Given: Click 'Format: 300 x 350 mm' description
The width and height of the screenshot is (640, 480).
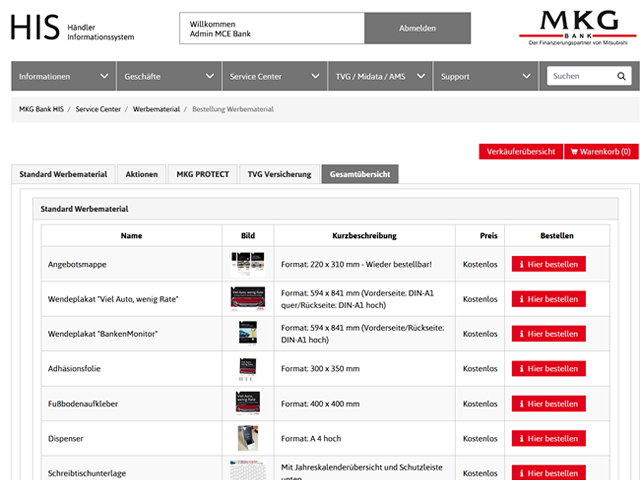Looking at the screenshot, I should (320, 369).
